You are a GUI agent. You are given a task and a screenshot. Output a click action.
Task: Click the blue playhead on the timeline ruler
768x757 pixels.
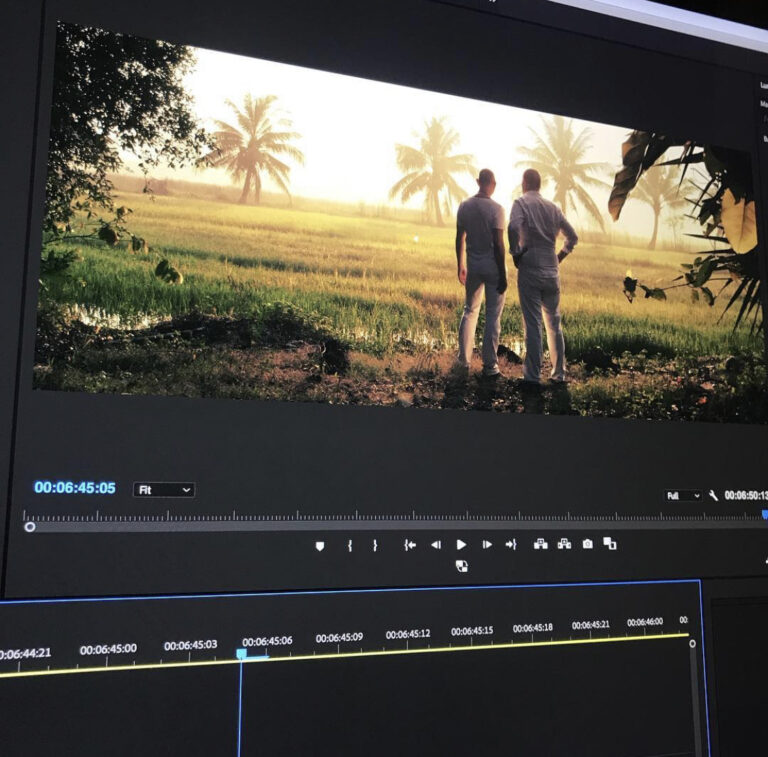pyautogui.click(x=241, y=654)
